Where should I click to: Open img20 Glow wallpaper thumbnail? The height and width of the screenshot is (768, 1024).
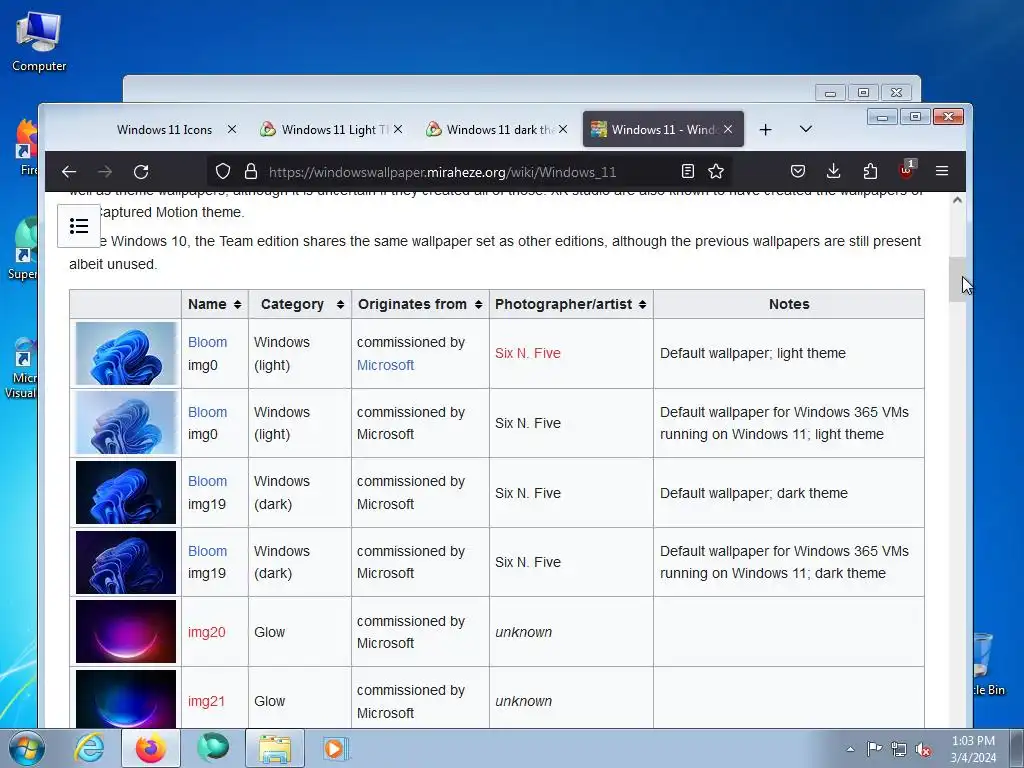coord(126,632)
